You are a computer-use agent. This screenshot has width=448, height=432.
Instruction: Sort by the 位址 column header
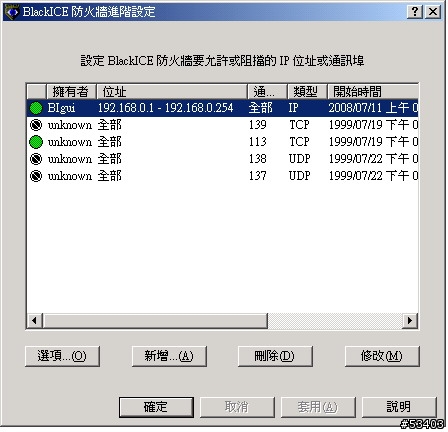point(172,91)
